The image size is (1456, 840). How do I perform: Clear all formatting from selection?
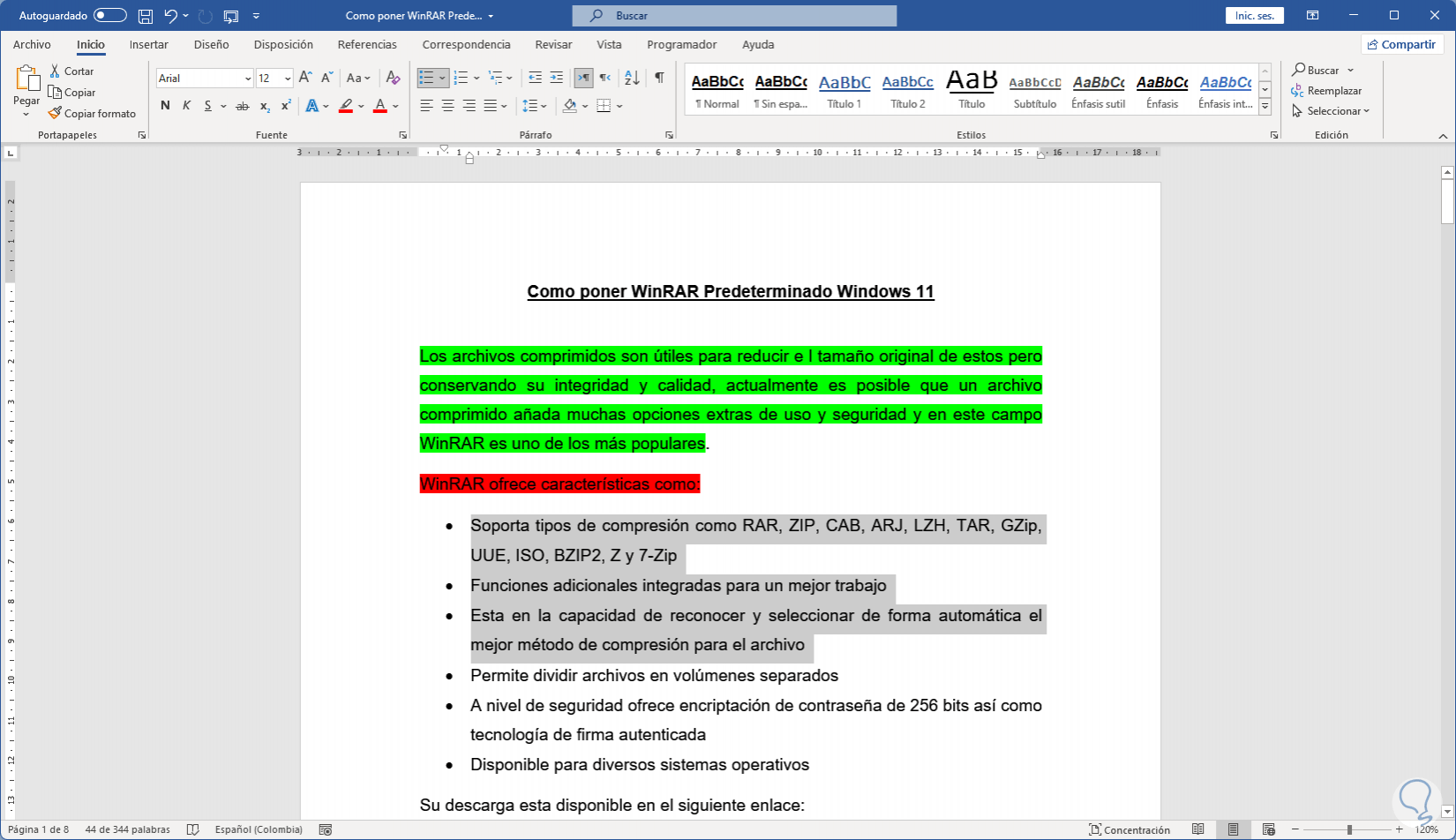tap(394, 78)
